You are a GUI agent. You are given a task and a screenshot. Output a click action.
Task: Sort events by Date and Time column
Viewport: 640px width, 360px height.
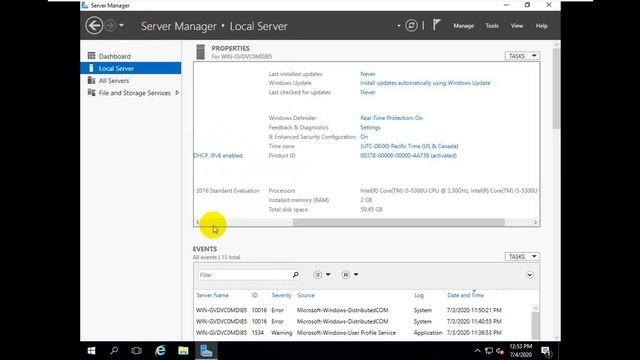coord(465,295)
